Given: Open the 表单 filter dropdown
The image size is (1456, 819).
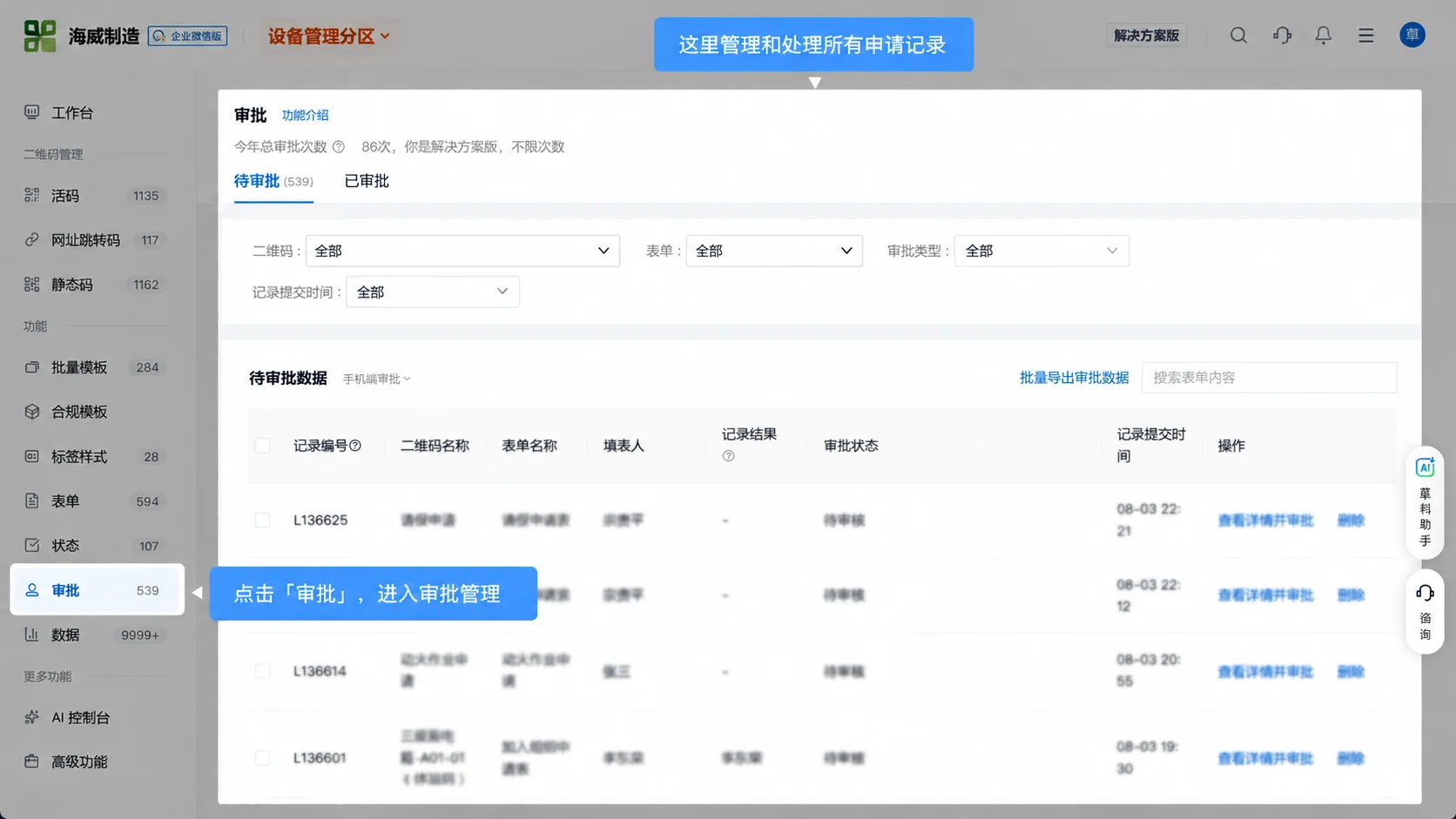Looking at the screenshot, I should point(774,251).
